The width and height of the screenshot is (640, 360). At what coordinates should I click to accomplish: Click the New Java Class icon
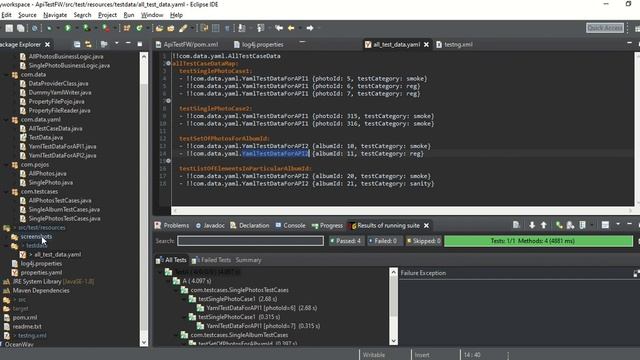139,28
